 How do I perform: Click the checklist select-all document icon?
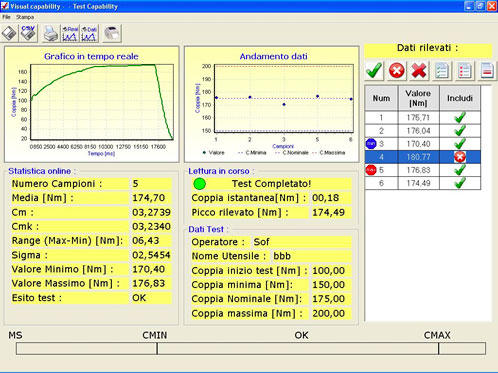tap(442, 71)
